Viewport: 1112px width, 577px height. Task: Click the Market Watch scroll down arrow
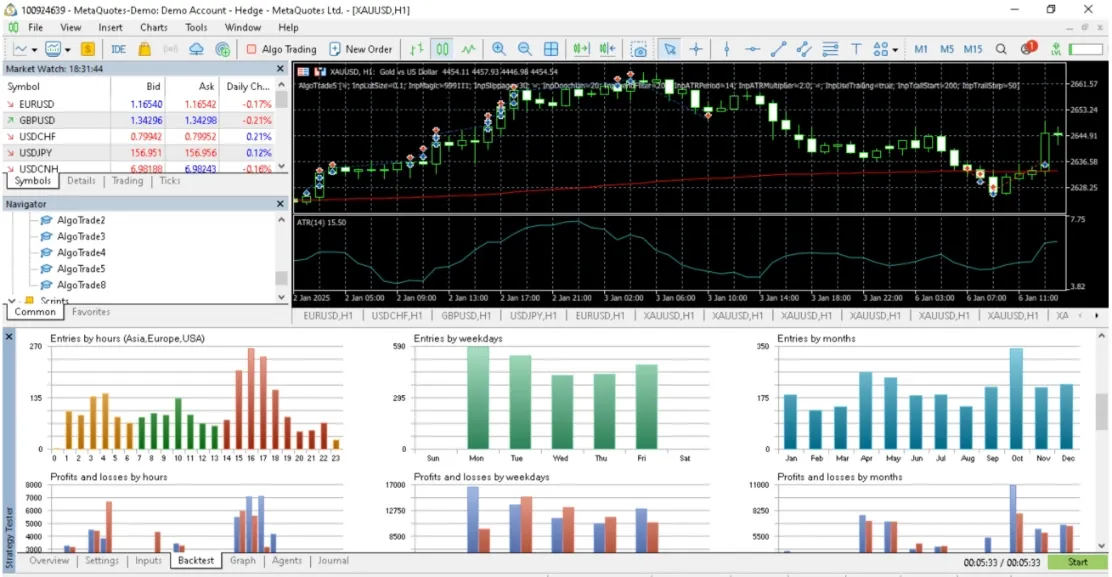pyautogui.click(x=282, y=167)
